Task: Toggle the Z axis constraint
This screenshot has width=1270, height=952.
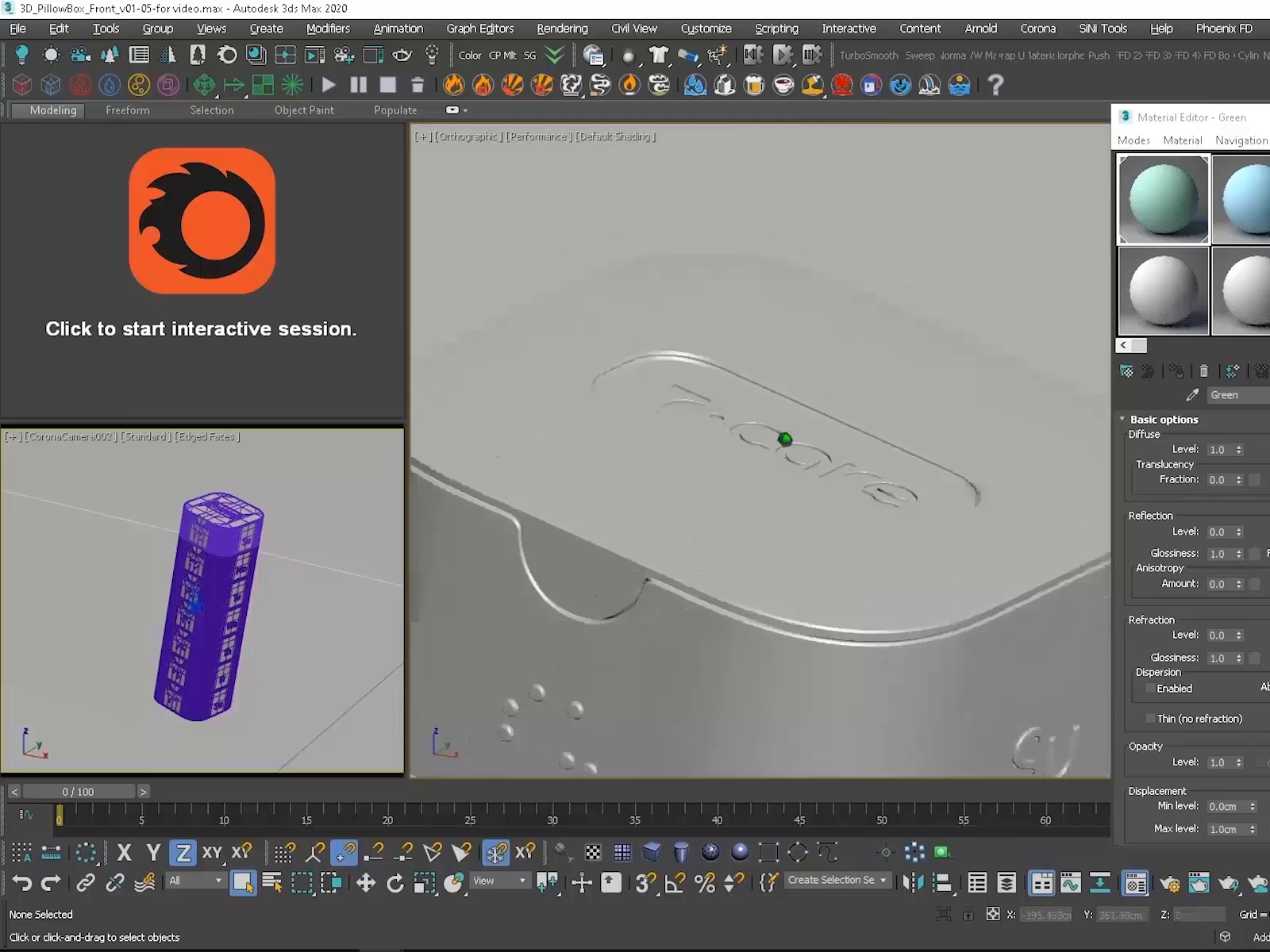Action: 183,853
